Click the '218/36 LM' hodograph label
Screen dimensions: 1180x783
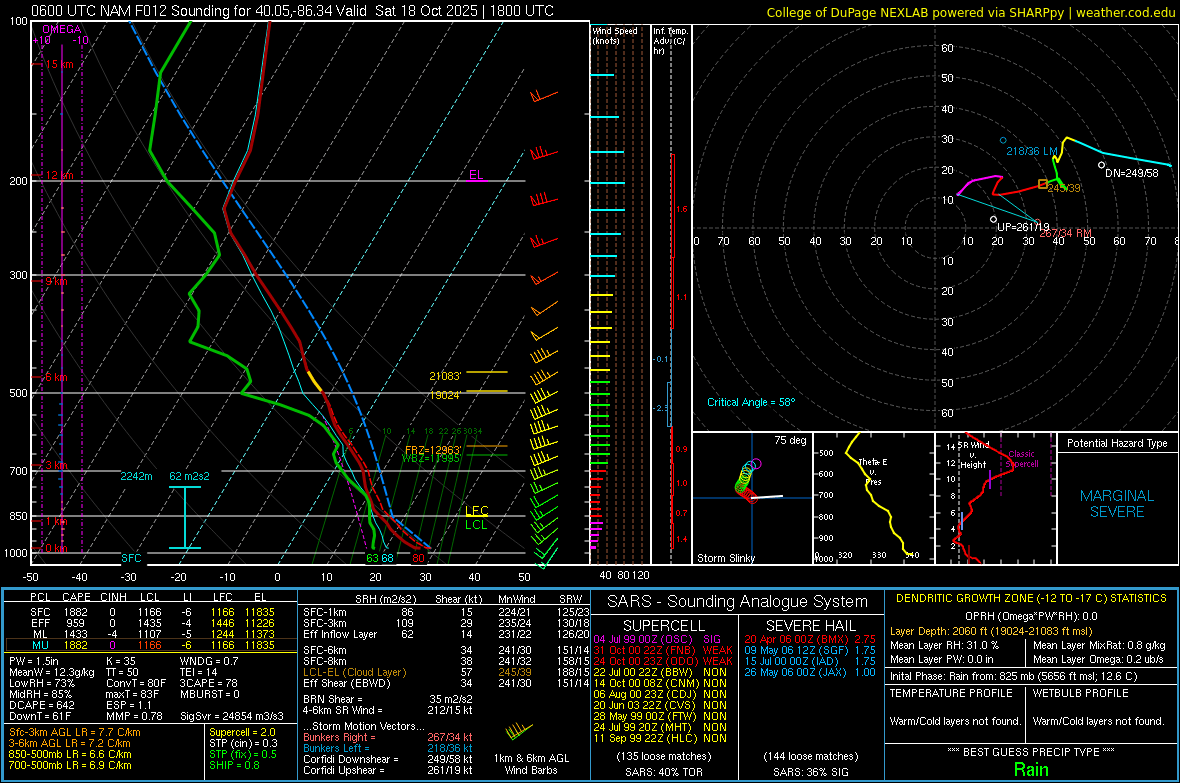click(1032, 151)
